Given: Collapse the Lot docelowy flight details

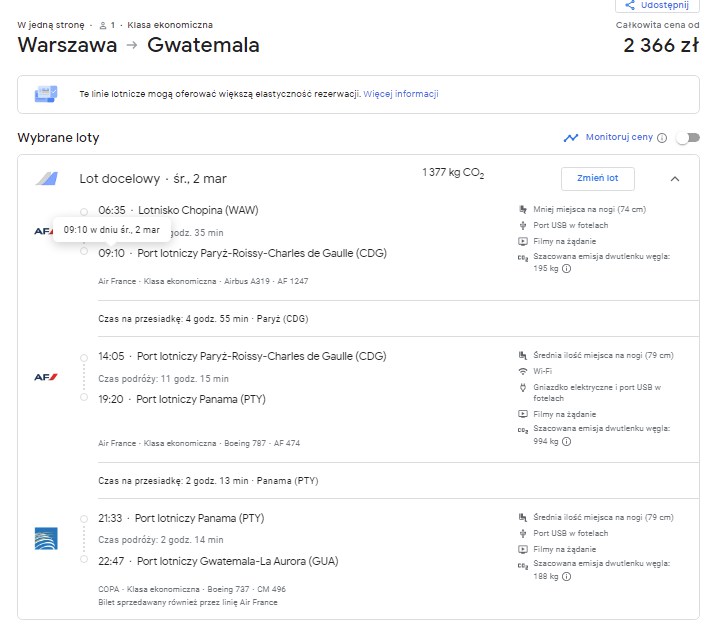Looking at the screenshot, I should pyautogui.click(x=675, y=179).
